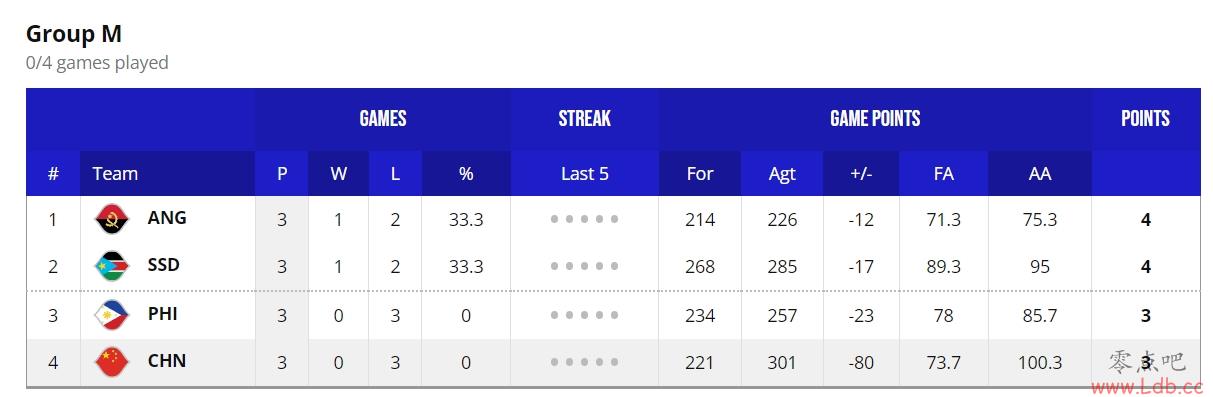The width and height of the screenshot is (1213, 397).
Task: Click the ANG last-five streak dots
Action: tap(584, 219)
